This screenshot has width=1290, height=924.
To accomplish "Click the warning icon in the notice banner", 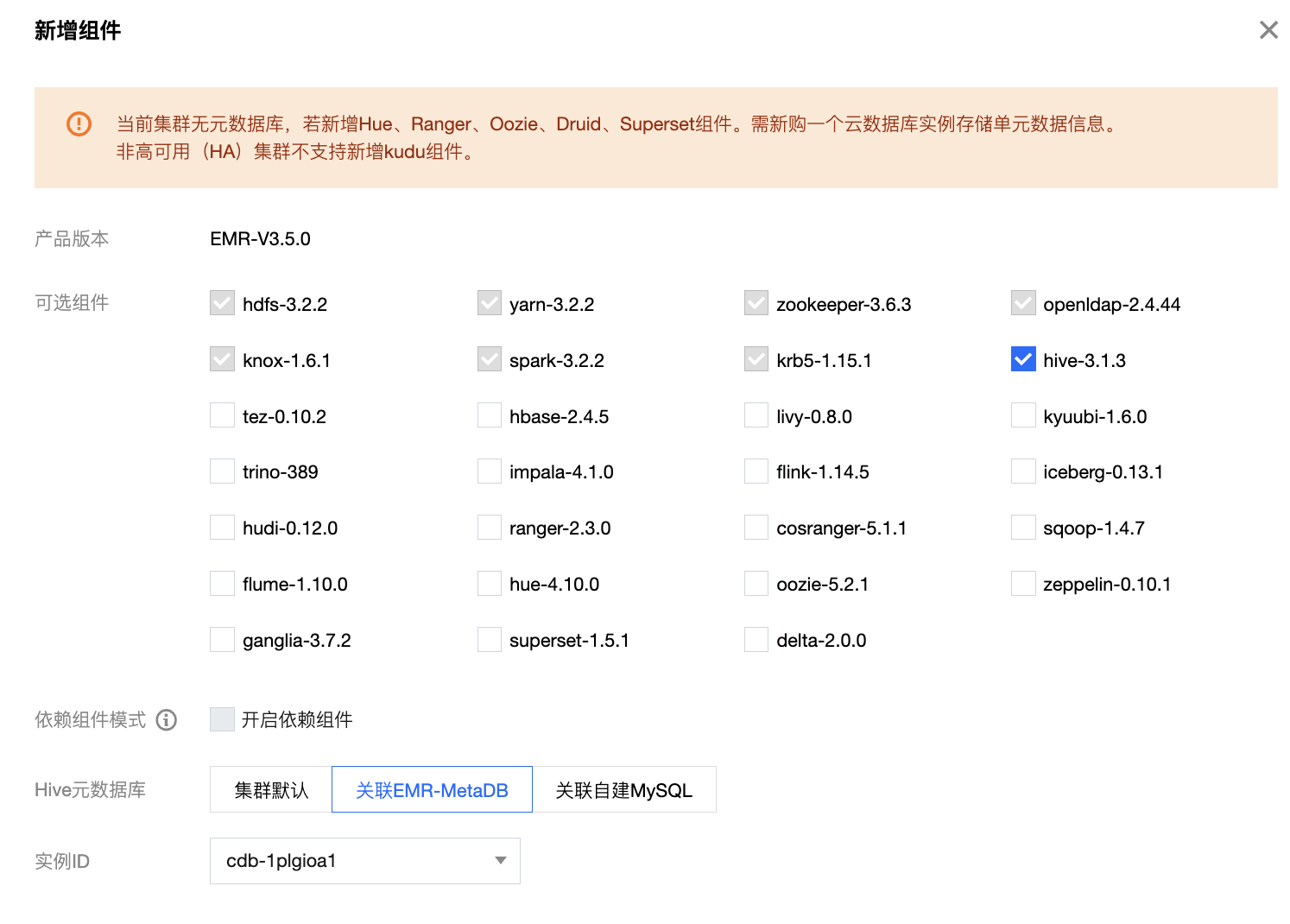I will 79,124.
